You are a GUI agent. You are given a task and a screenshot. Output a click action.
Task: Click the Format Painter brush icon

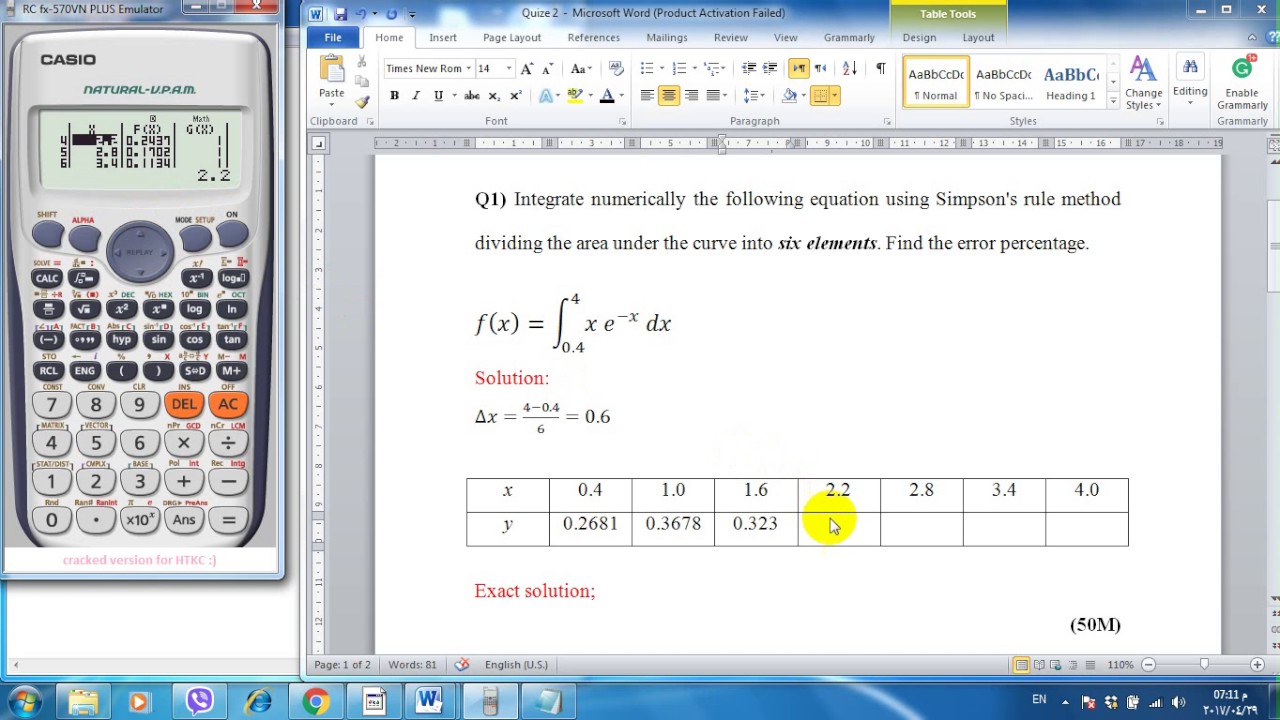click(x=362, y=102)
